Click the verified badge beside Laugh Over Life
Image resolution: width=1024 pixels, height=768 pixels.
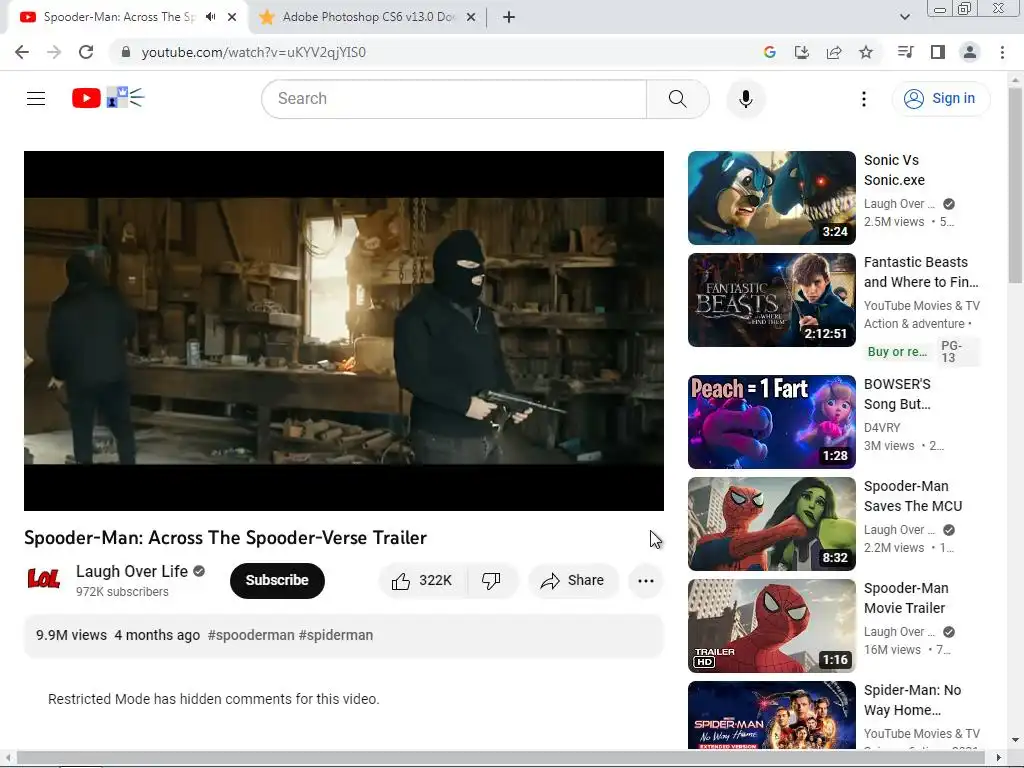click(199, 571)
